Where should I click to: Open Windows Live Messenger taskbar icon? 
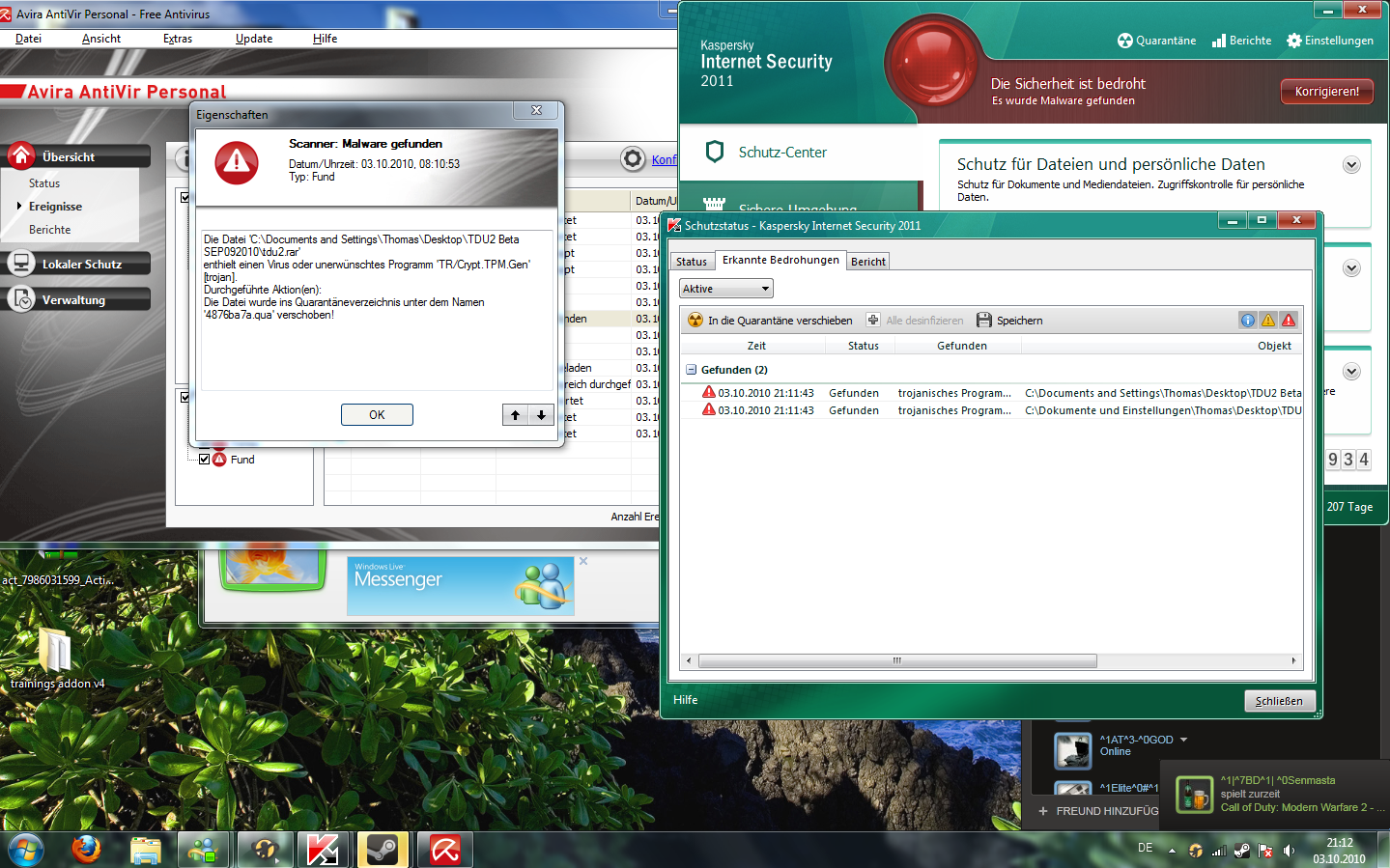pos(204,851)
